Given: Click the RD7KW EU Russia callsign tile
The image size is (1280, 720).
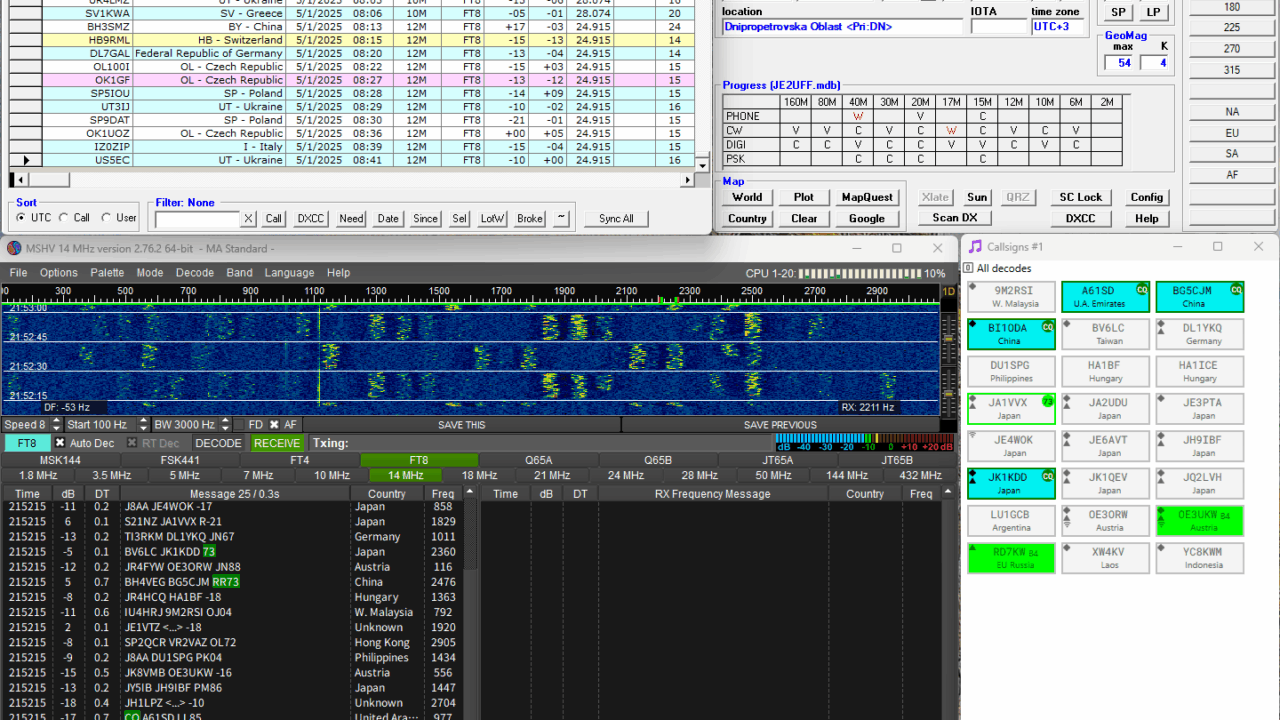Looking at the screenshot, I should pyautogui.click(x=1011, y=558).
